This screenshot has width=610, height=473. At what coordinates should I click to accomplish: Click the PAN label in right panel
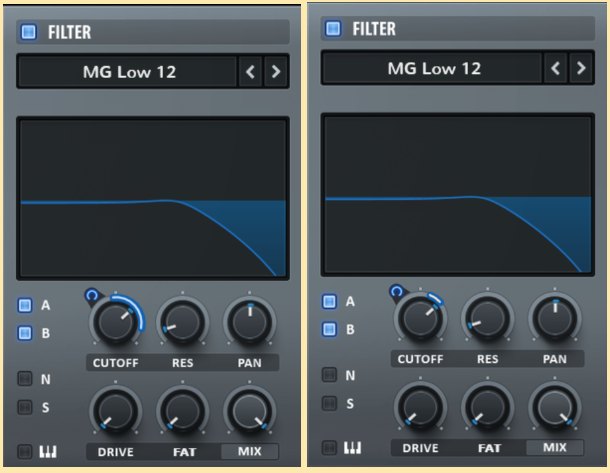tap(555, 359)
